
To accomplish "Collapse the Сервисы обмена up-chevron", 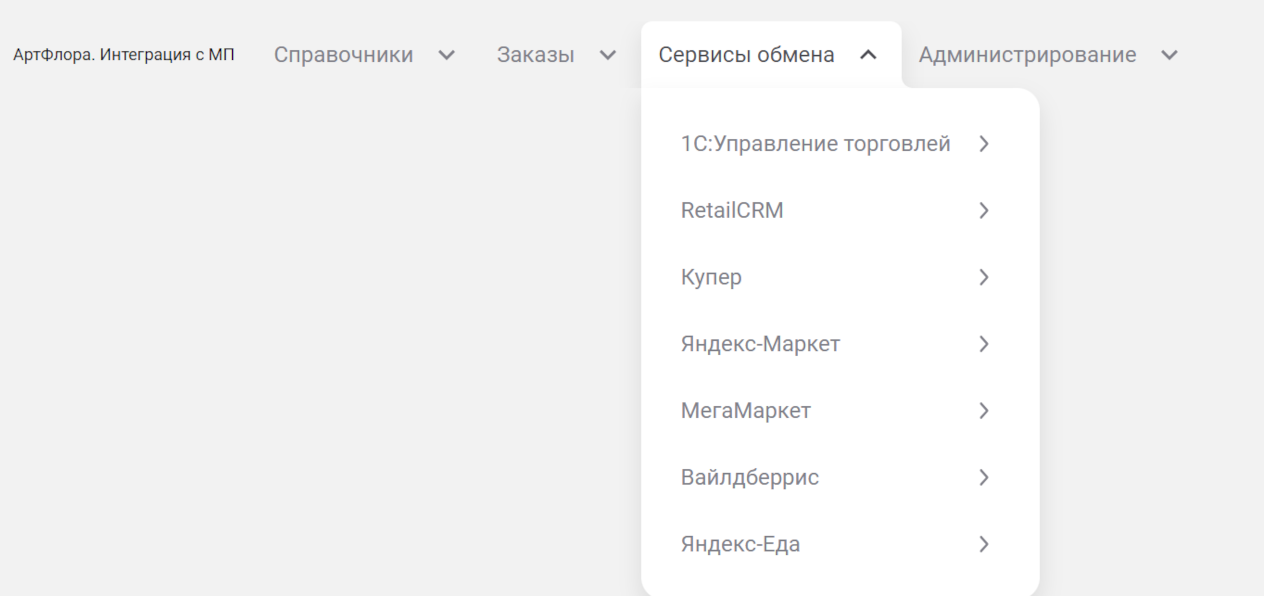I will tap(868, 55).
